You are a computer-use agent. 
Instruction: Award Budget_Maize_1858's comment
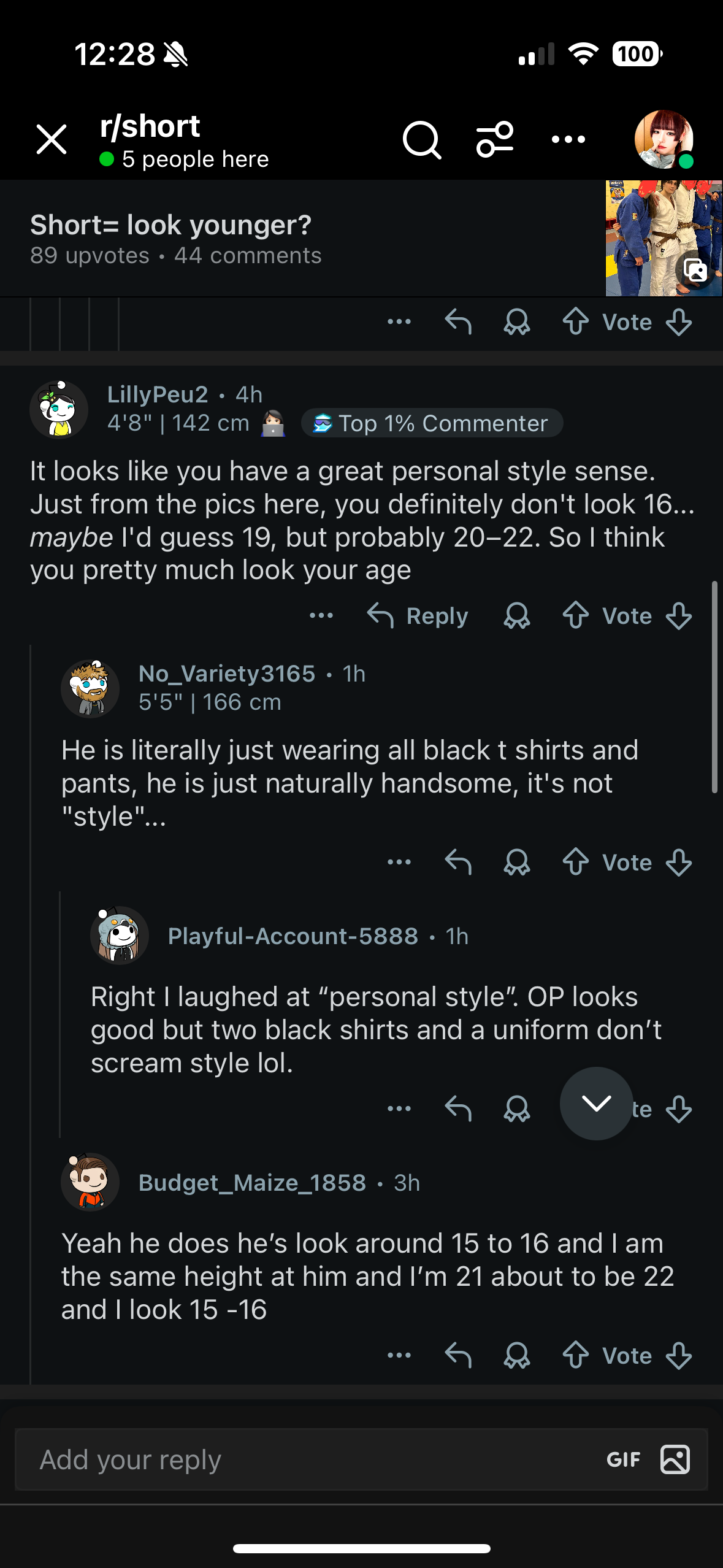[x=517, y=1356]
